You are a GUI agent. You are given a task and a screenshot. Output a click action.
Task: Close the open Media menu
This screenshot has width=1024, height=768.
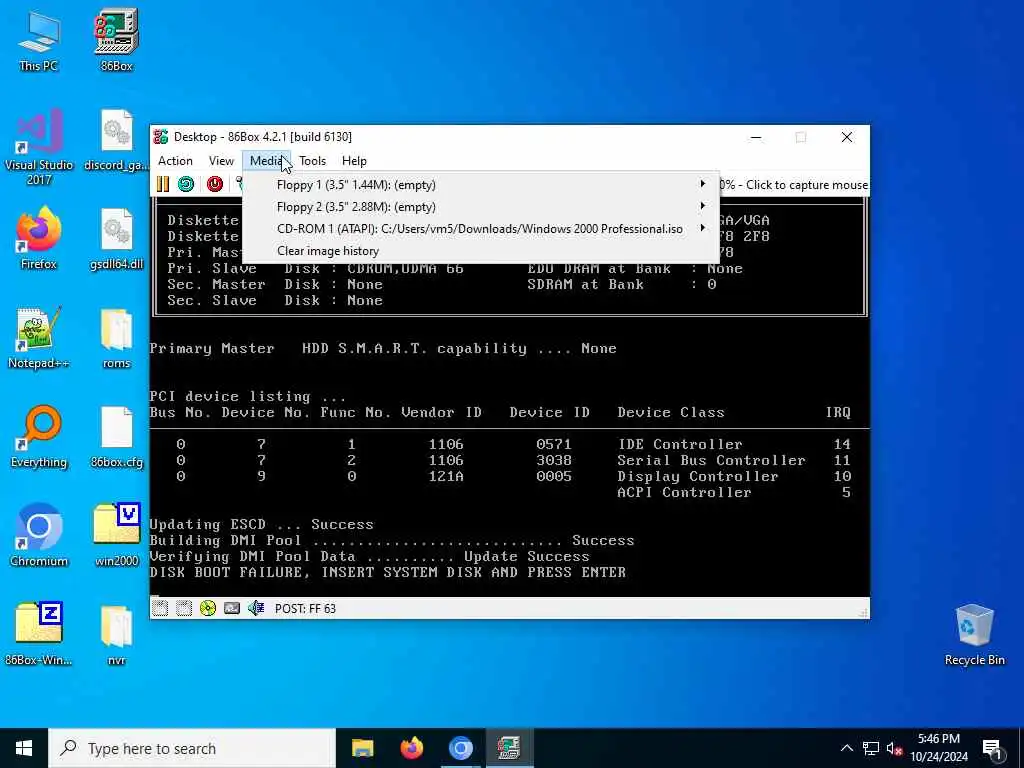[x=266, y=161]
